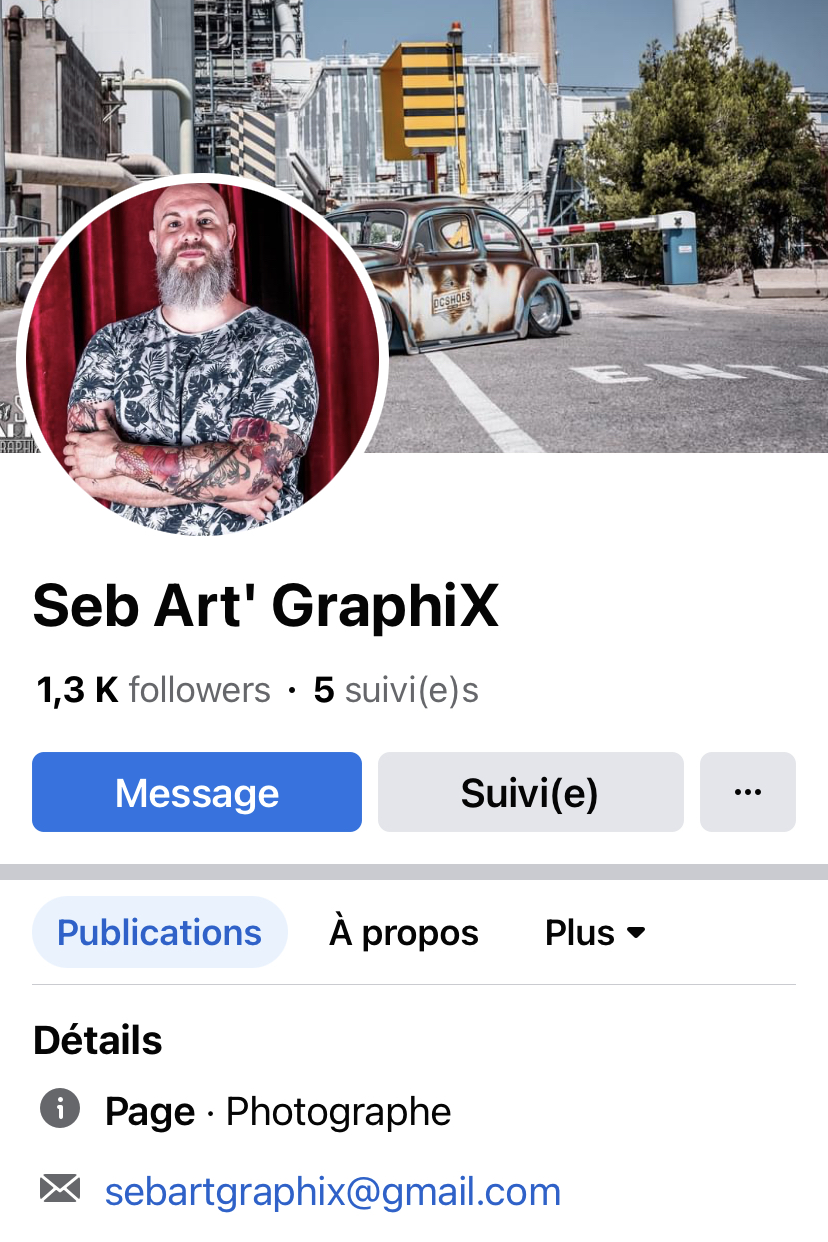Click the envelope email icon
Viewport: 828px width, 1242px height.
59,1189
